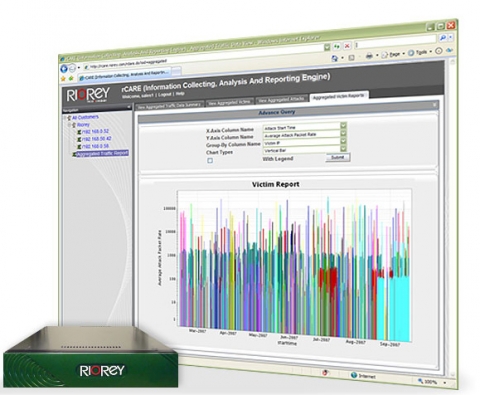Select 192.168.0.32 device in tree
480x395 pixels.
pos(95,131)
